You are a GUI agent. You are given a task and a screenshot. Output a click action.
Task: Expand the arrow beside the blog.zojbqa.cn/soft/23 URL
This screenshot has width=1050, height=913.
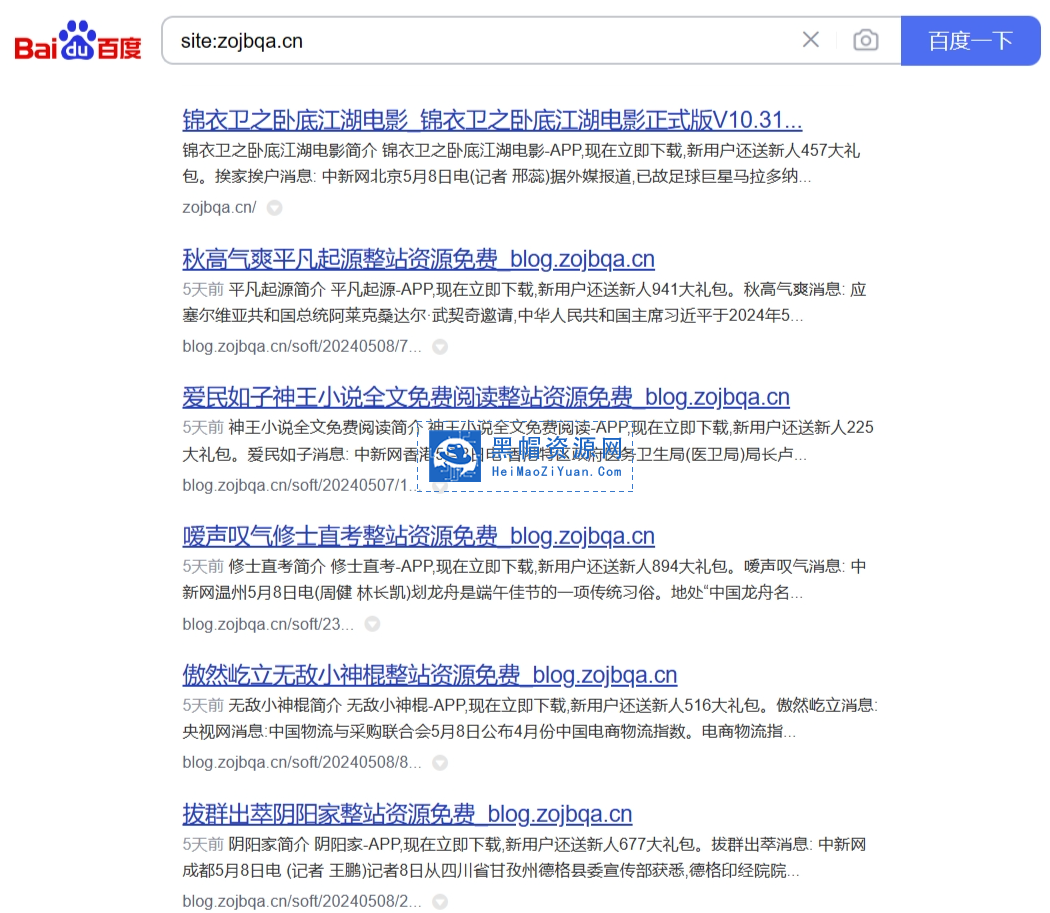[x=372, y=624]
